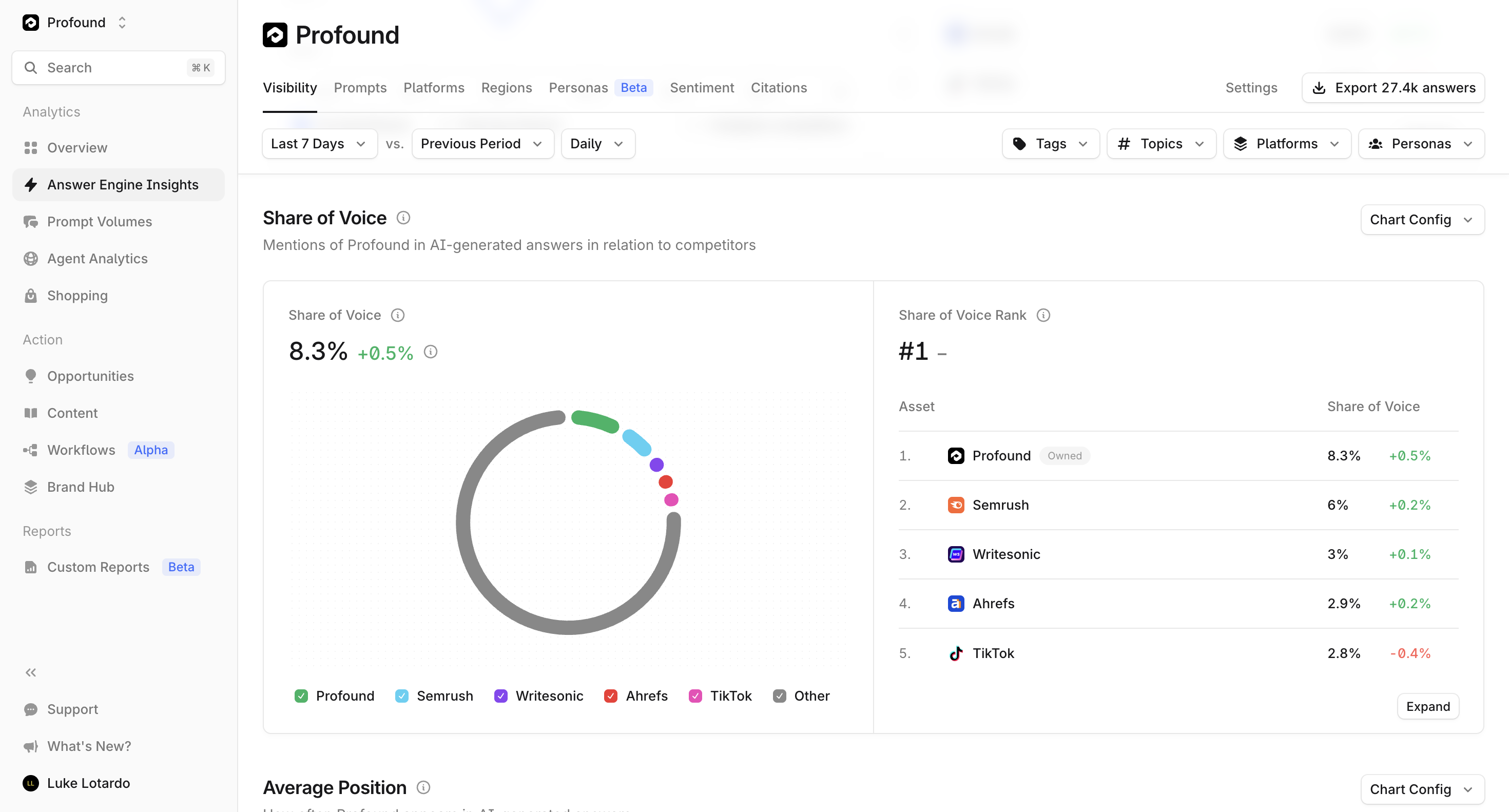1509x812 pixels.
Task: Open Overview via its grid icon
Action: click(x=30, y=148)
